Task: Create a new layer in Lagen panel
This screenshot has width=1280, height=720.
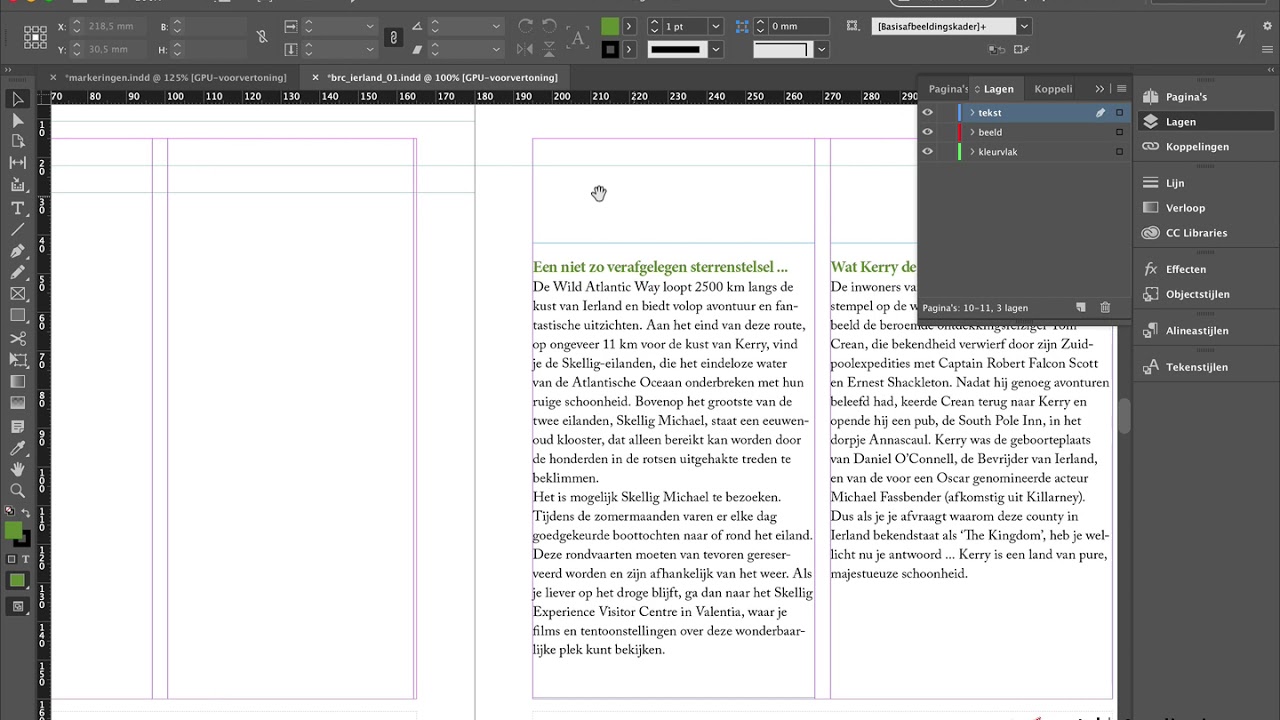Action: (x=1080, y=308)
